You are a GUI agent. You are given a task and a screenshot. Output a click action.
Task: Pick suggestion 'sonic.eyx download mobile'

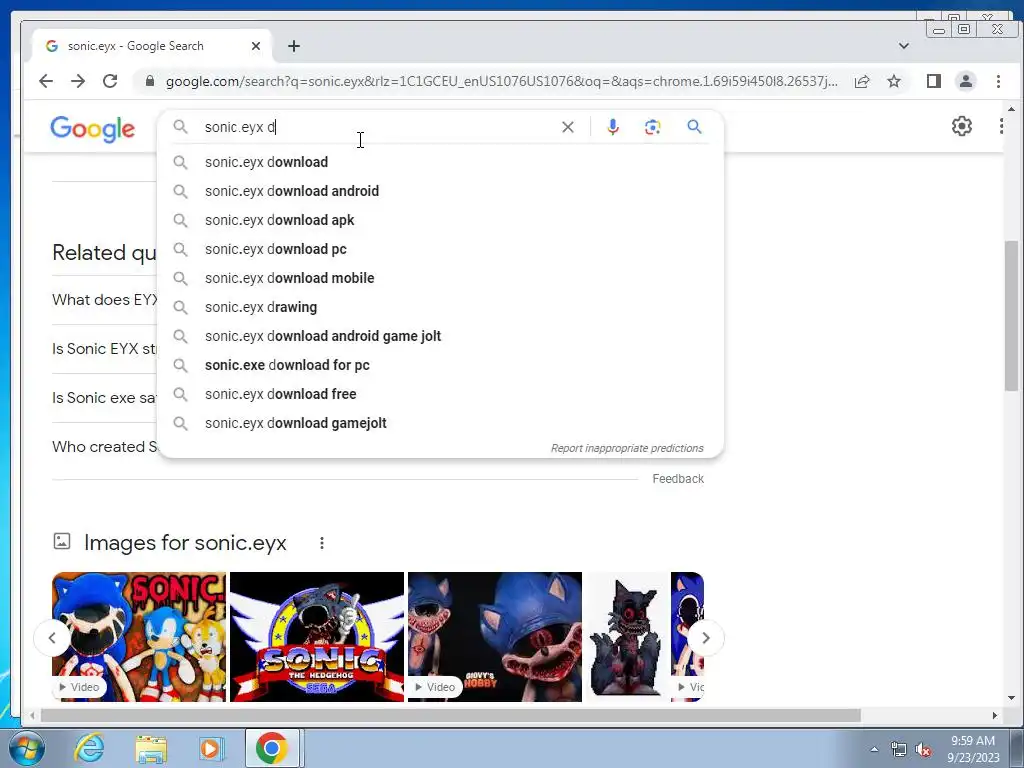(440, 278)
